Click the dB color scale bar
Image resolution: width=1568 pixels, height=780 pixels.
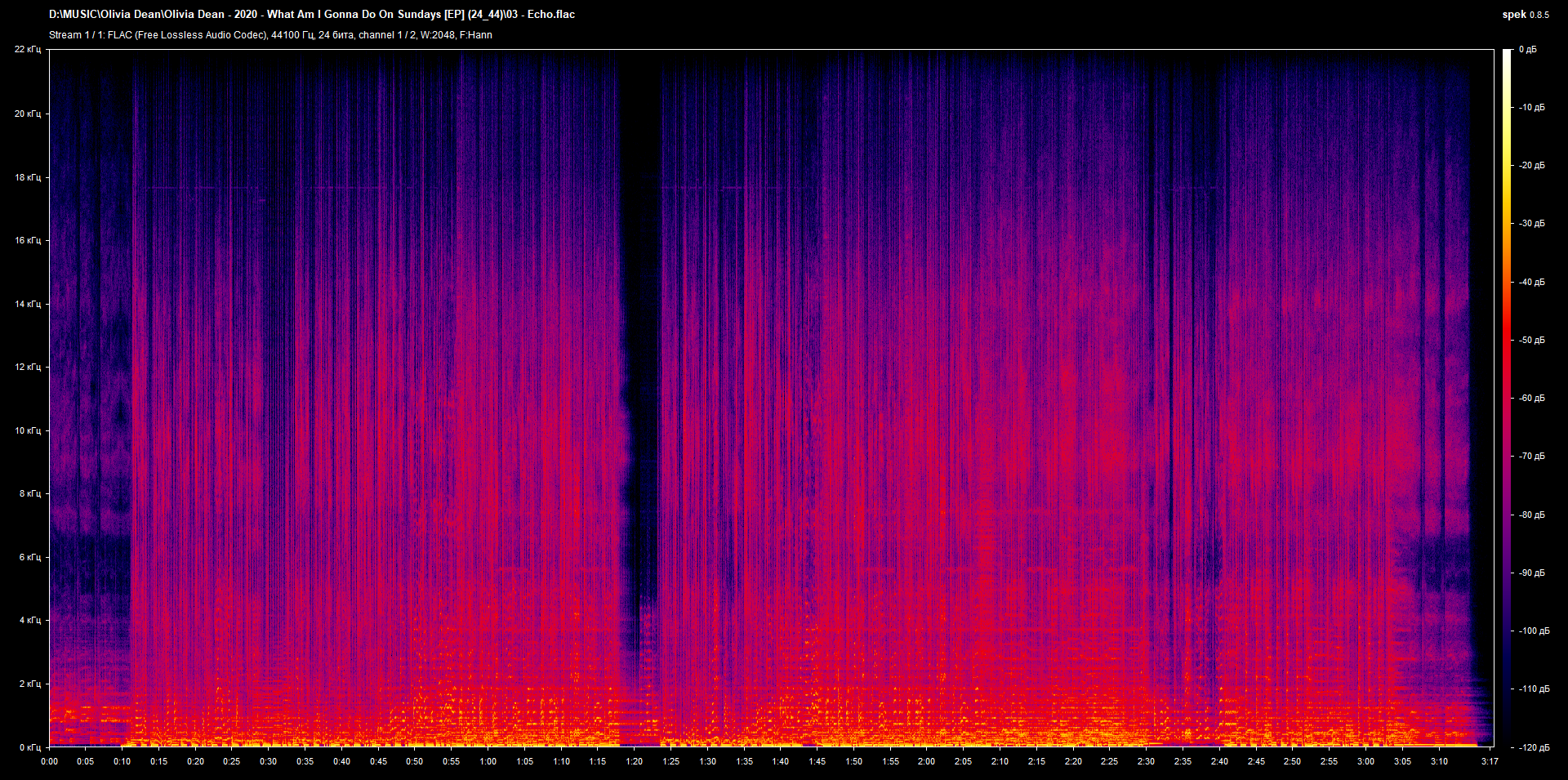pyautogui.click(x=1508, y=398)
